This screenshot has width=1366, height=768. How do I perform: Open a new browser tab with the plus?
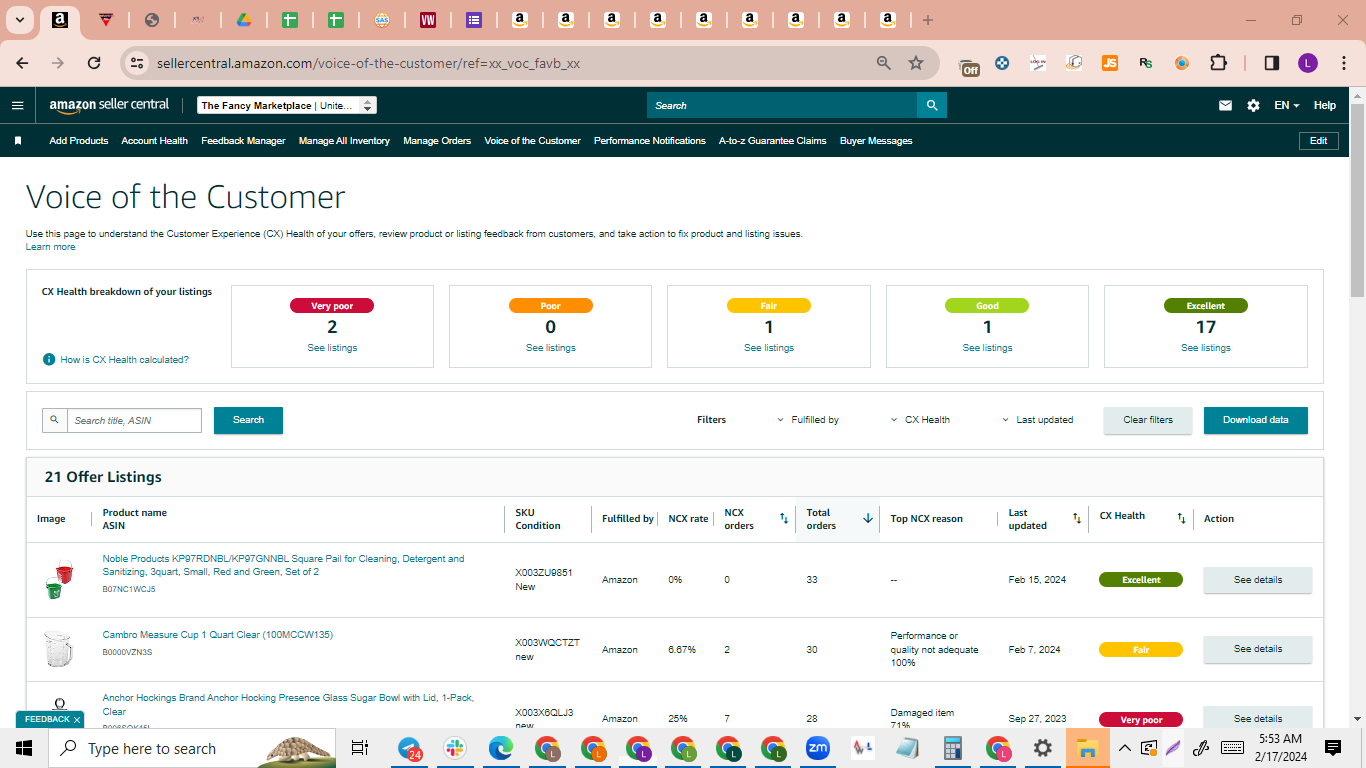[928, 20]
